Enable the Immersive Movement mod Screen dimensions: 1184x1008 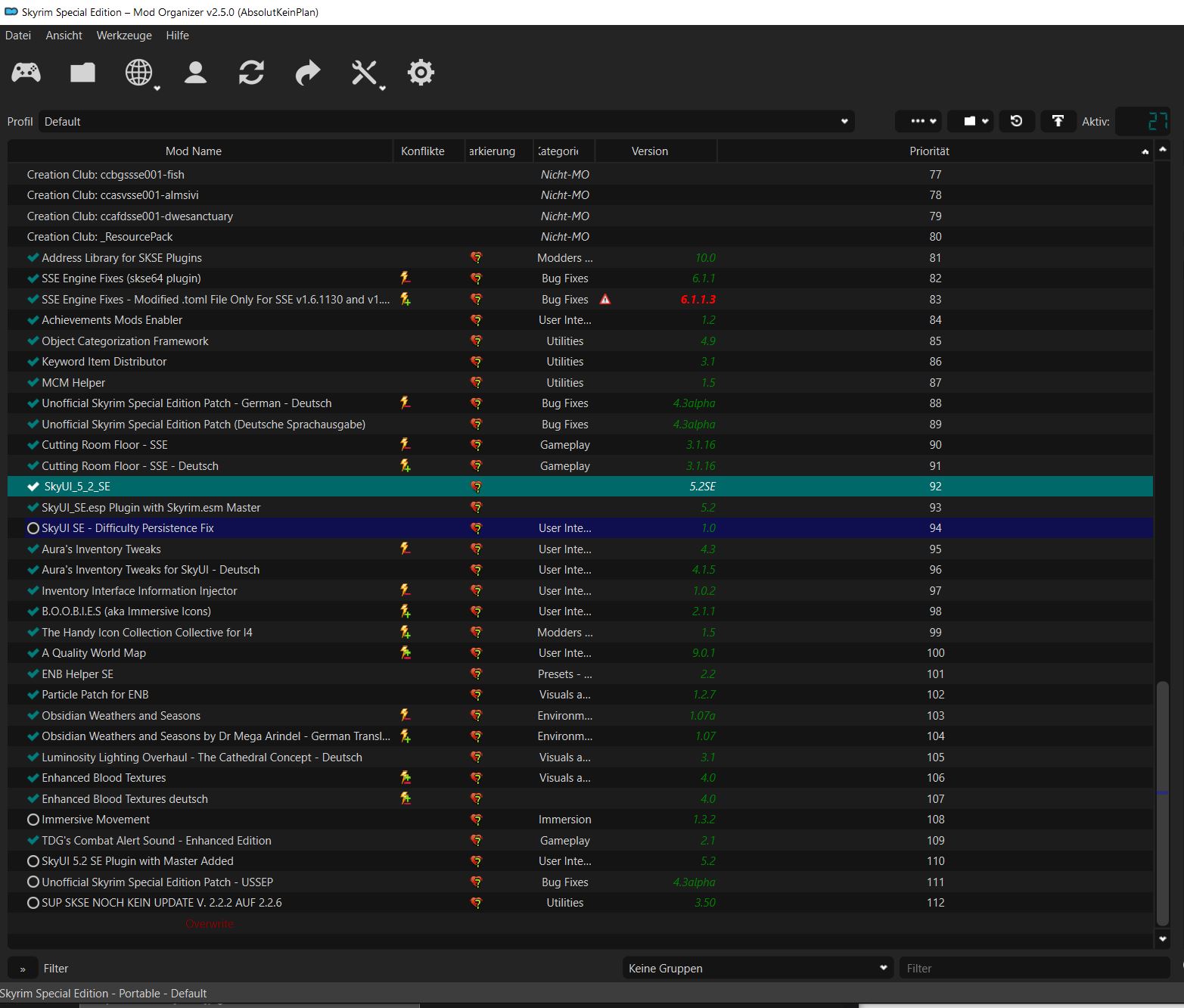(x=33, y=820)
